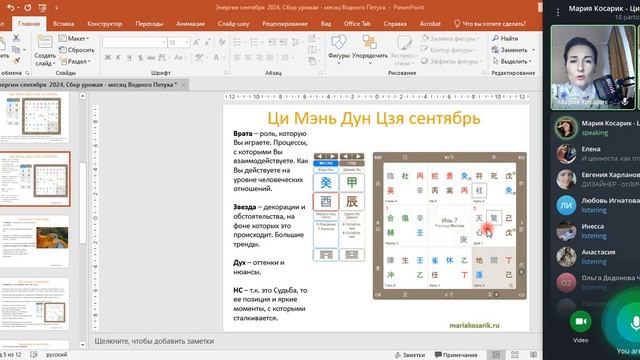640x360 pixels.
Task: Expand the Раздел section dropdown
Action: coord(75,61)
